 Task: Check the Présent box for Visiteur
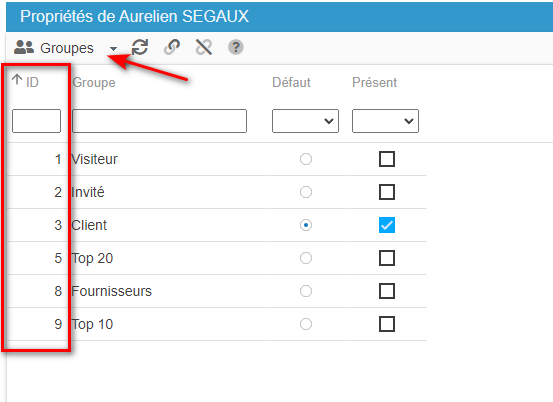click(x=387, y=159)
